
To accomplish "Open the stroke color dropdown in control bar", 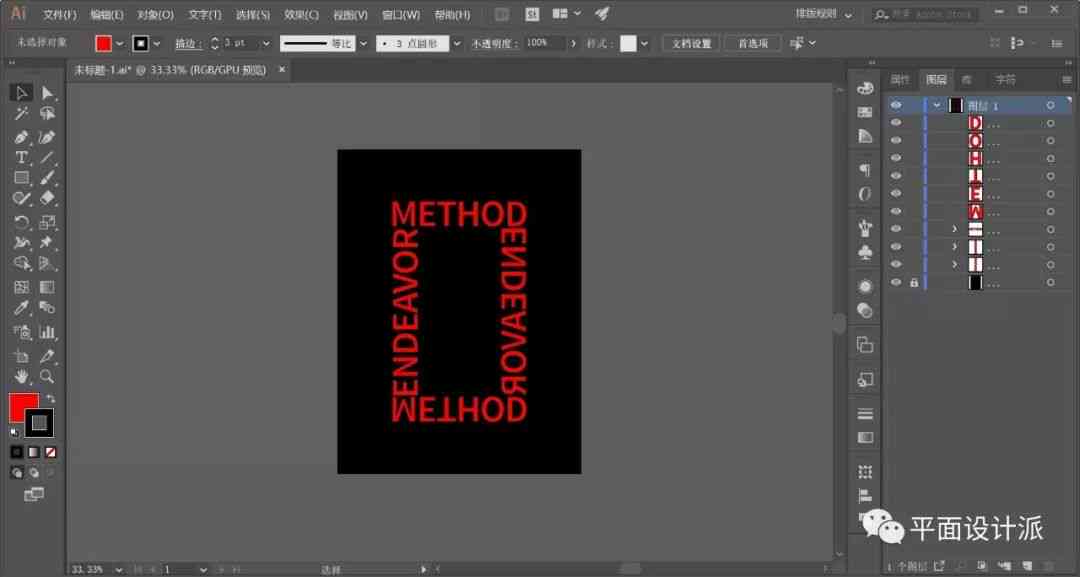I will [x=157, y=43].
